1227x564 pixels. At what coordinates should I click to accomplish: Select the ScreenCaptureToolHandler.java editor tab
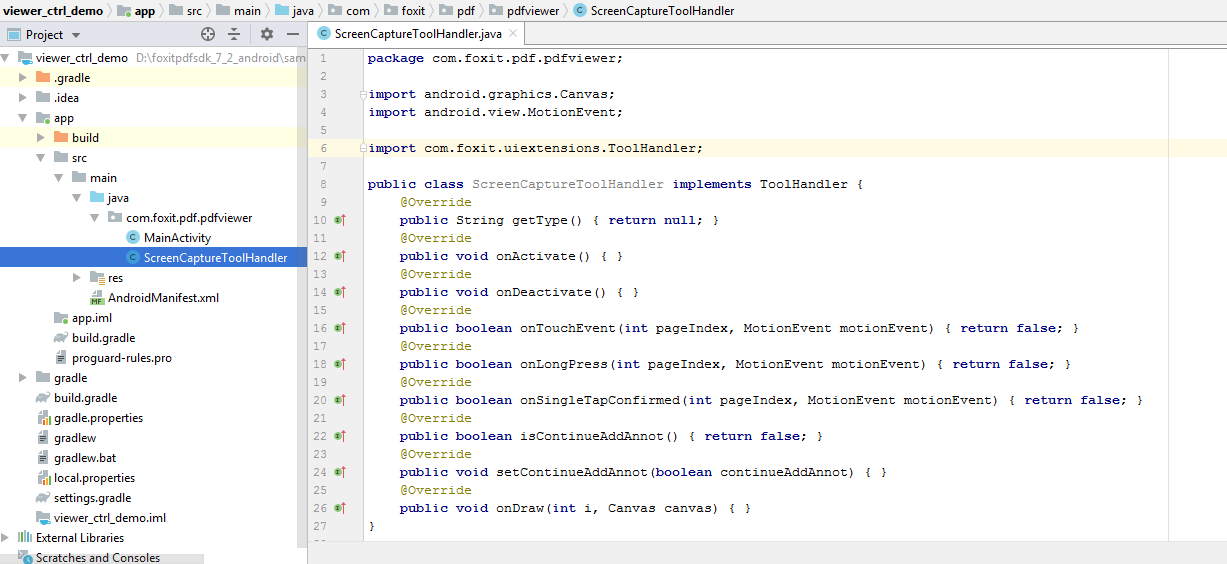(x=417, y=34)
